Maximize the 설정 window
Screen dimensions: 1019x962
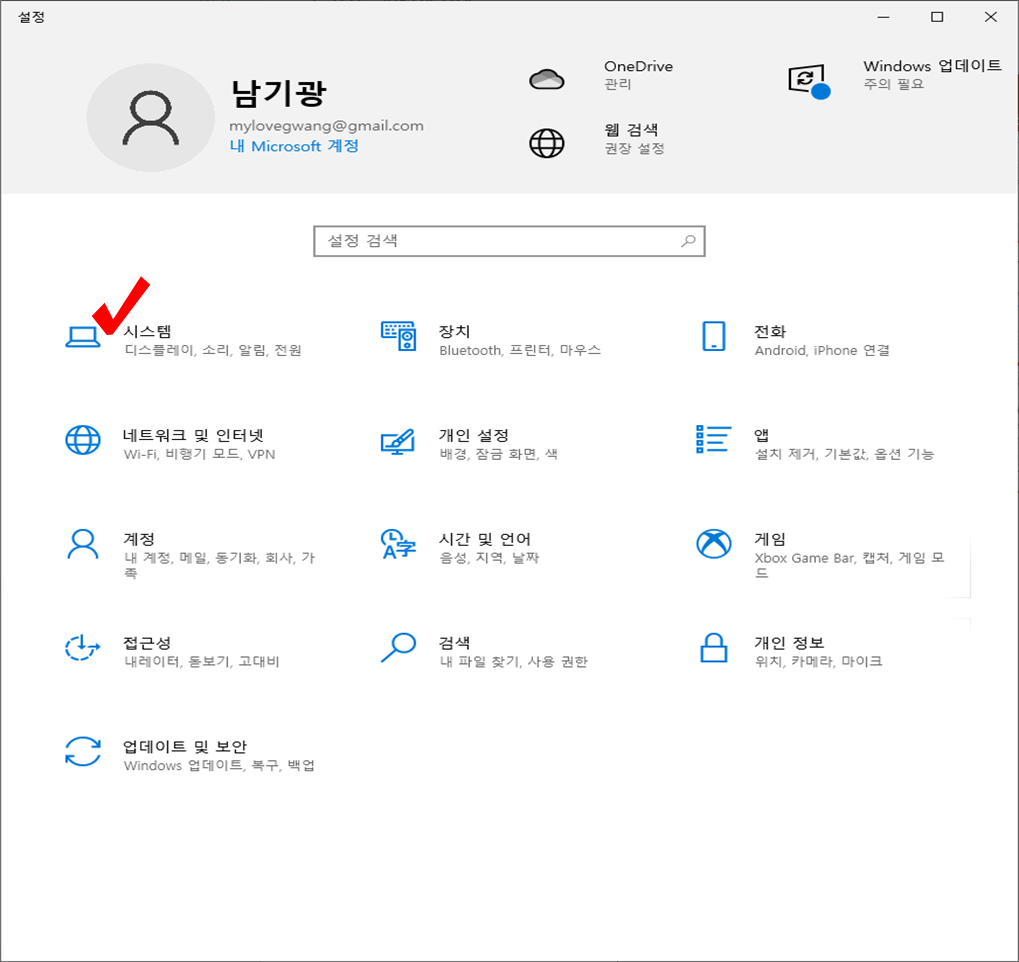[x=937, y=17]
